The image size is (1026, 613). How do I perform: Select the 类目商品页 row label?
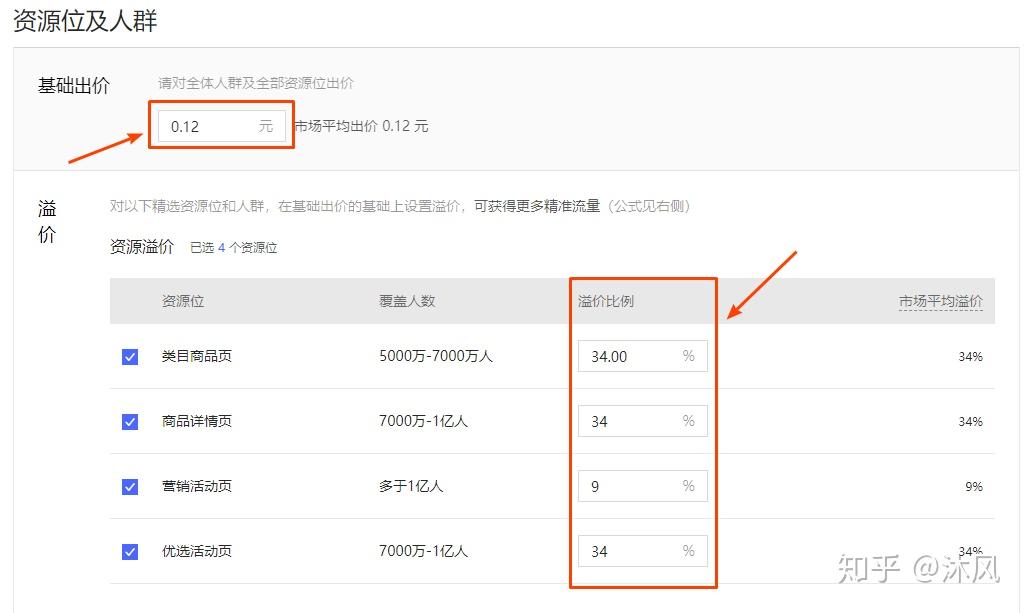[x=196, y=356]
